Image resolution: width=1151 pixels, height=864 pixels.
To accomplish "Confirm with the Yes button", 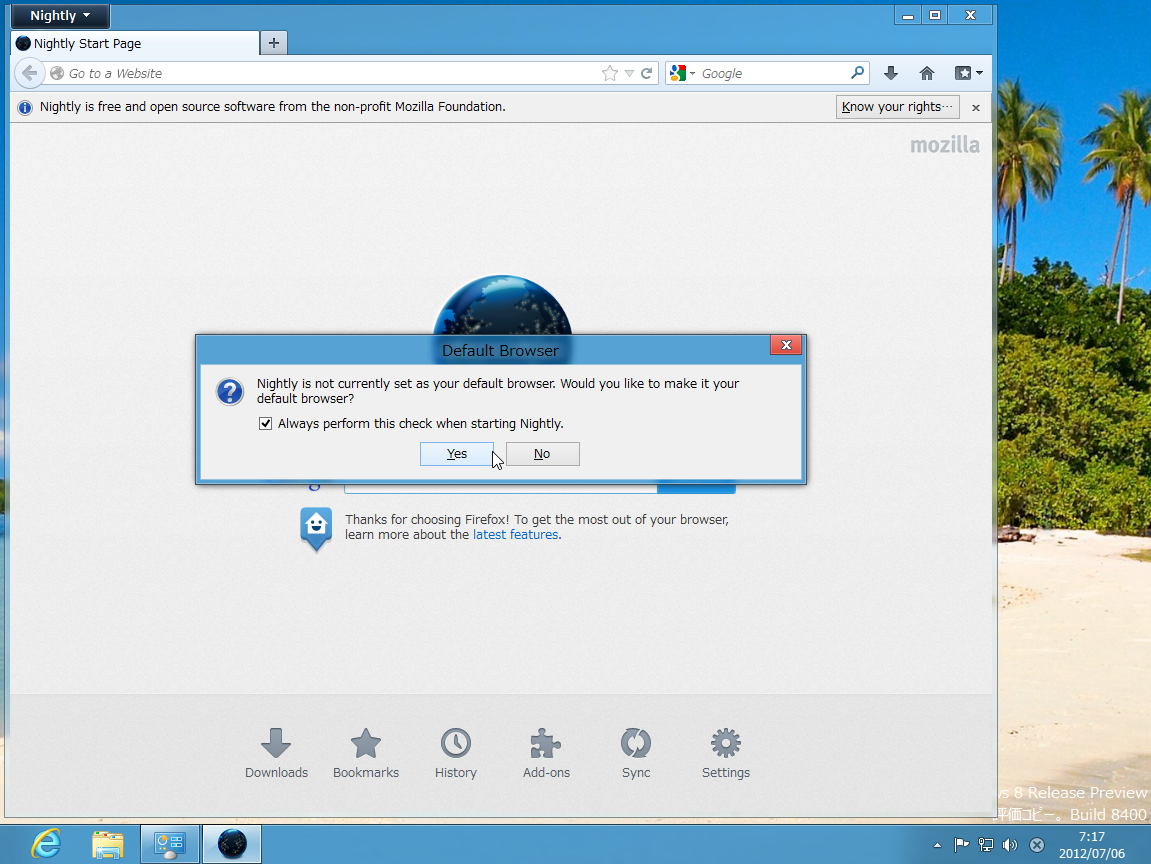I will click(457, 454).
